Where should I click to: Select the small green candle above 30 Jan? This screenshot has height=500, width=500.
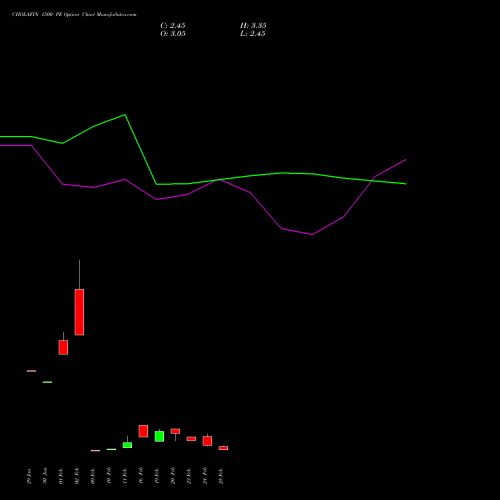[x=47, y=382]
